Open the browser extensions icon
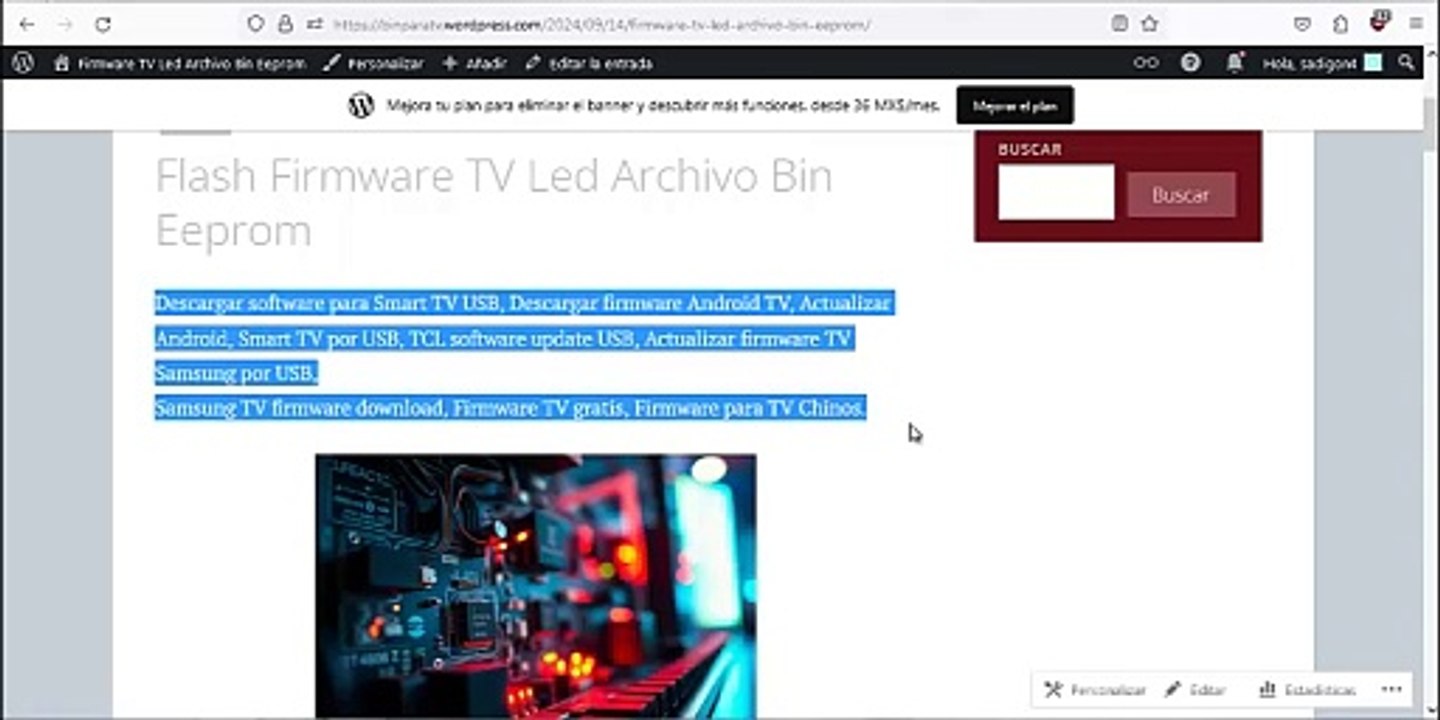The width and height of the screenshot is (1440, 720). [x=1341, y=24]
